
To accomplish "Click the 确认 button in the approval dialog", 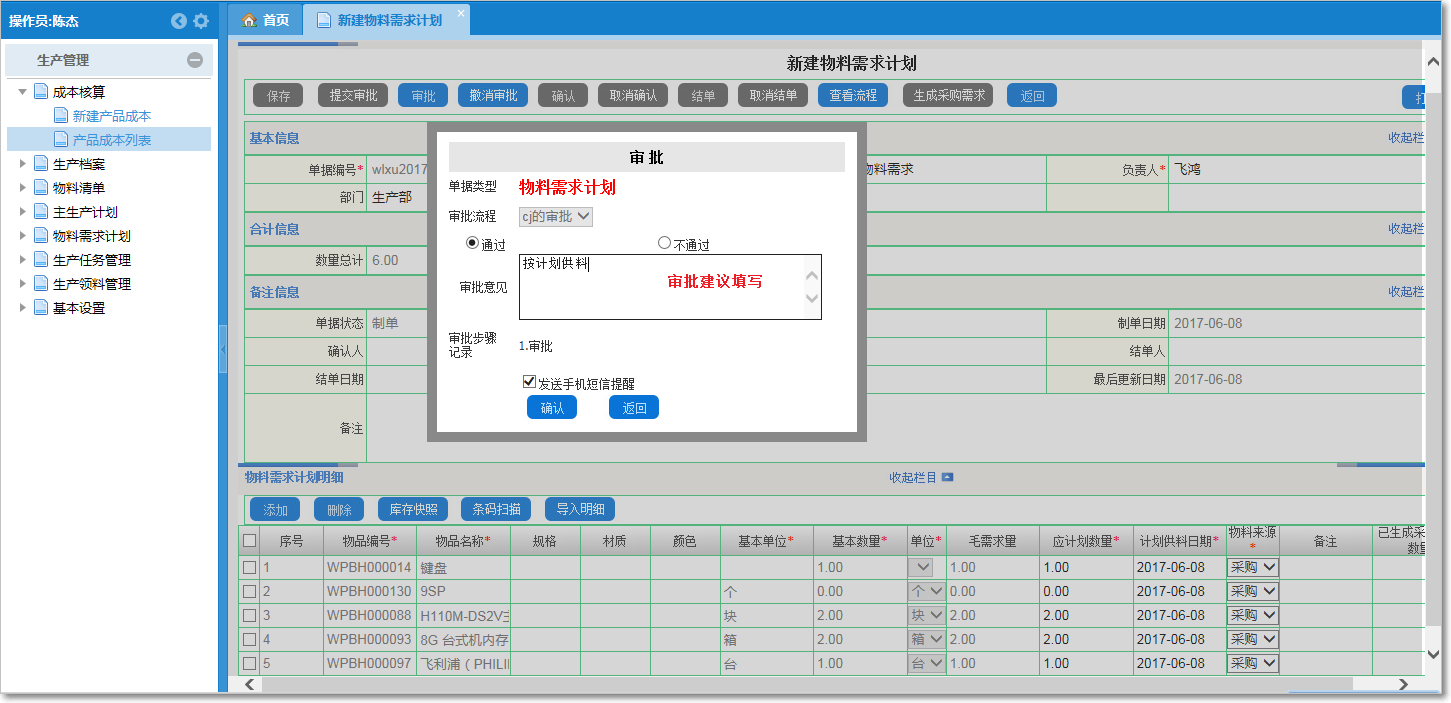I will click(x=551, y=407).
